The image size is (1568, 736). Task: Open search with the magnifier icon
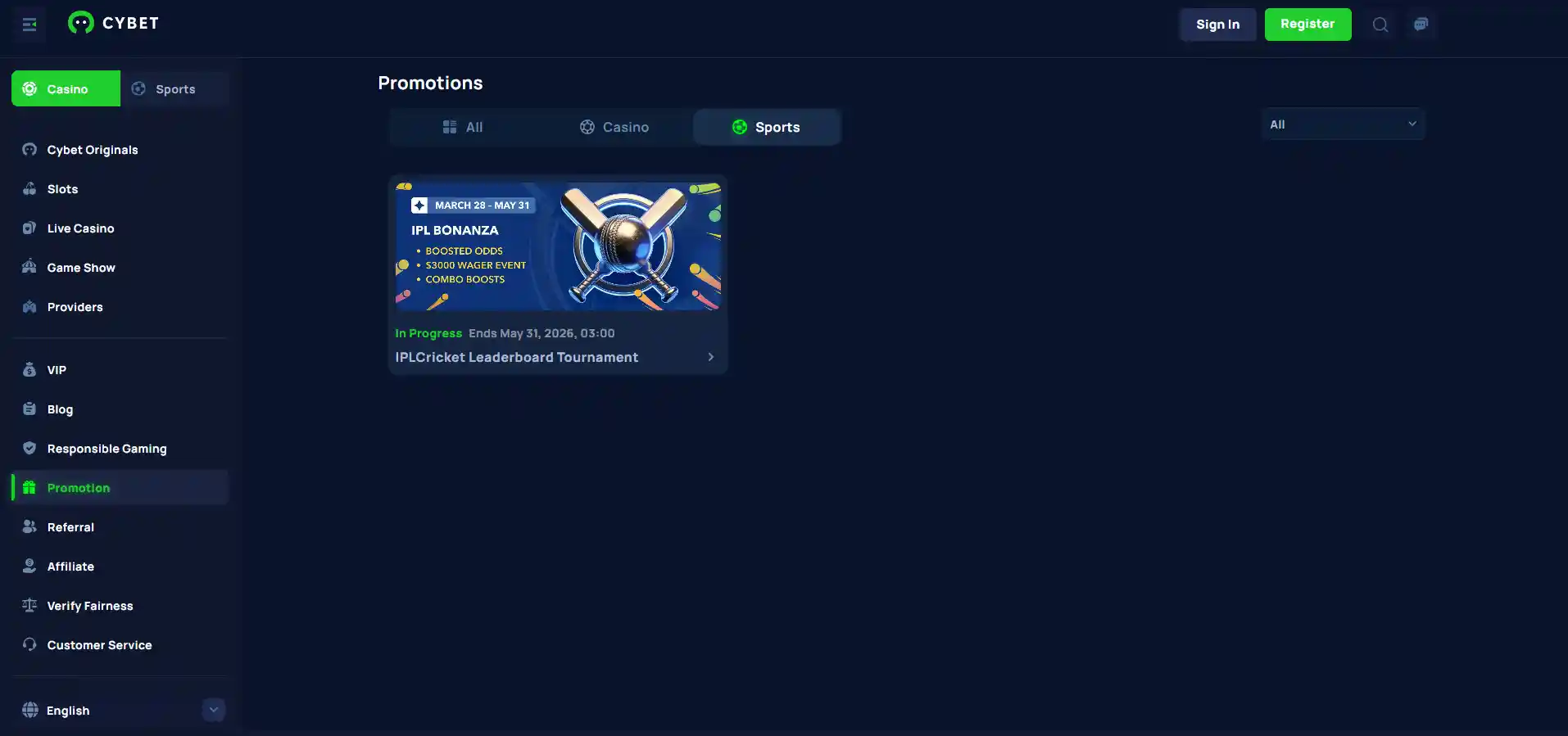point(1380,25)
